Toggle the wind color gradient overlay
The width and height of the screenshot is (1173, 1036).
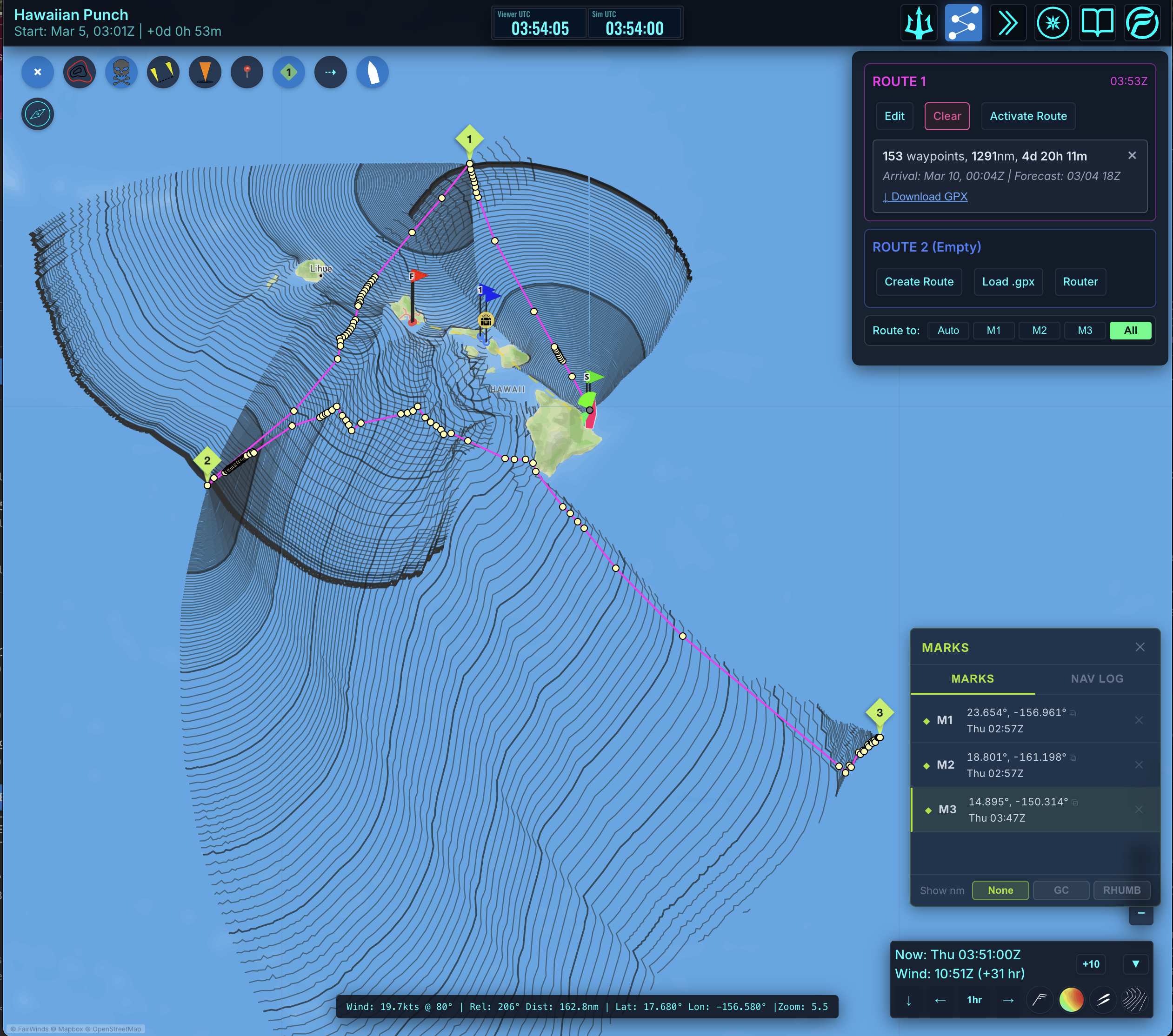coord(1071,1000)
